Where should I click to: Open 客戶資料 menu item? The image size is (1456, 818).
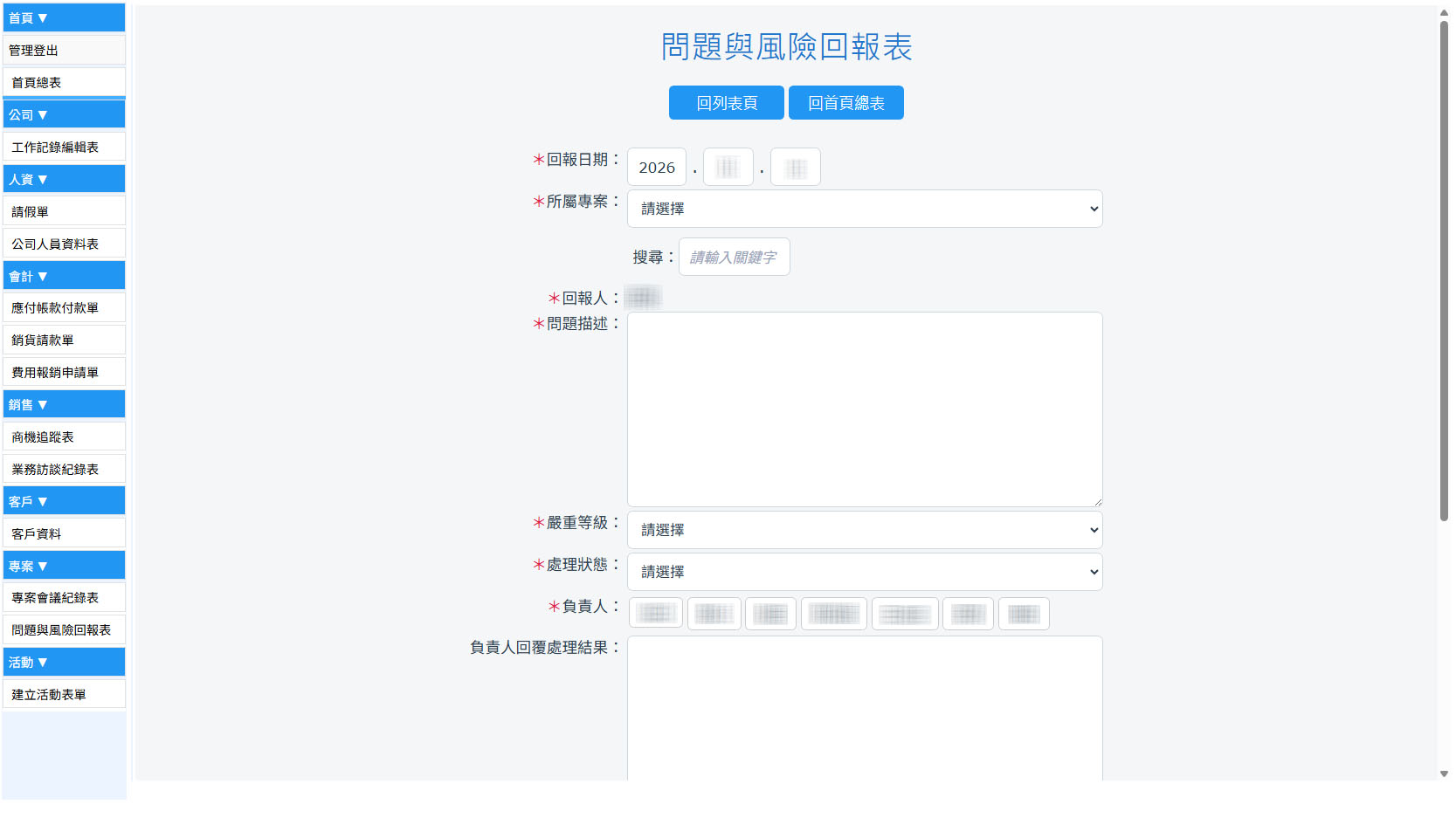click(64, 533)
